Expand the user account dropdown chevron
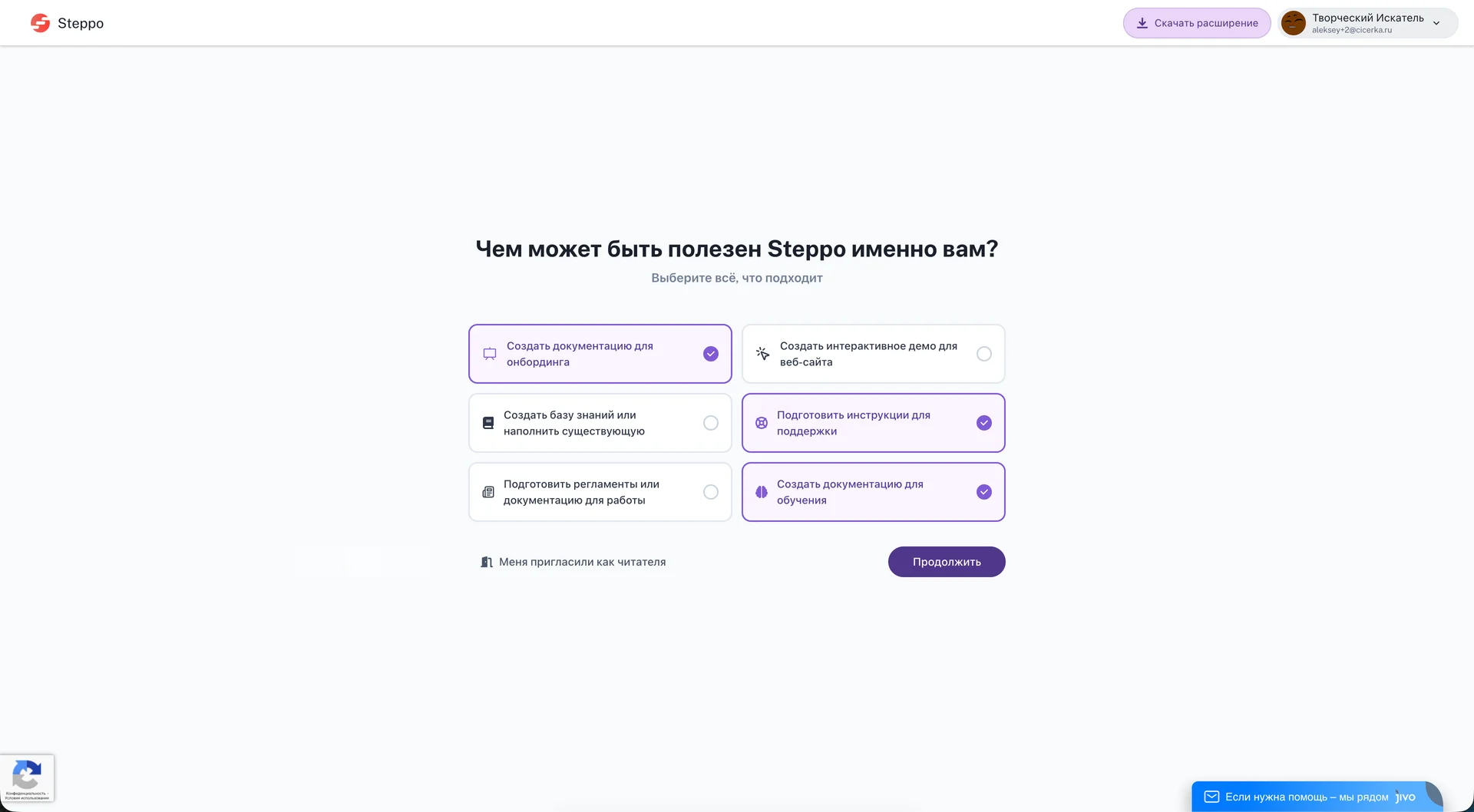The image size is (1474, 812). click(1436, 23)
